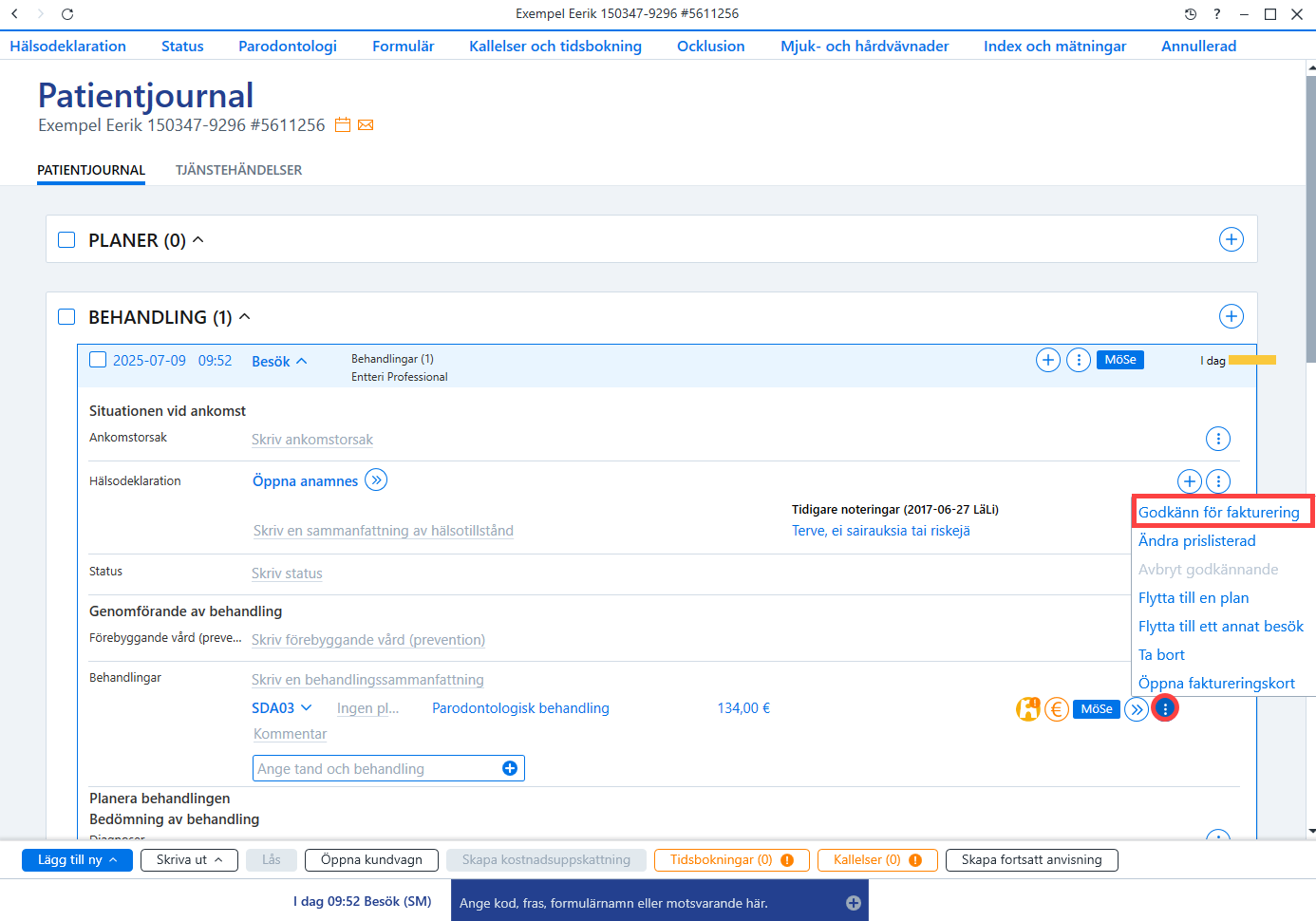Click plus icon in Hälsodeklaration row
This screenshot has height=921, width=1316.
[x=1190, y=481]
